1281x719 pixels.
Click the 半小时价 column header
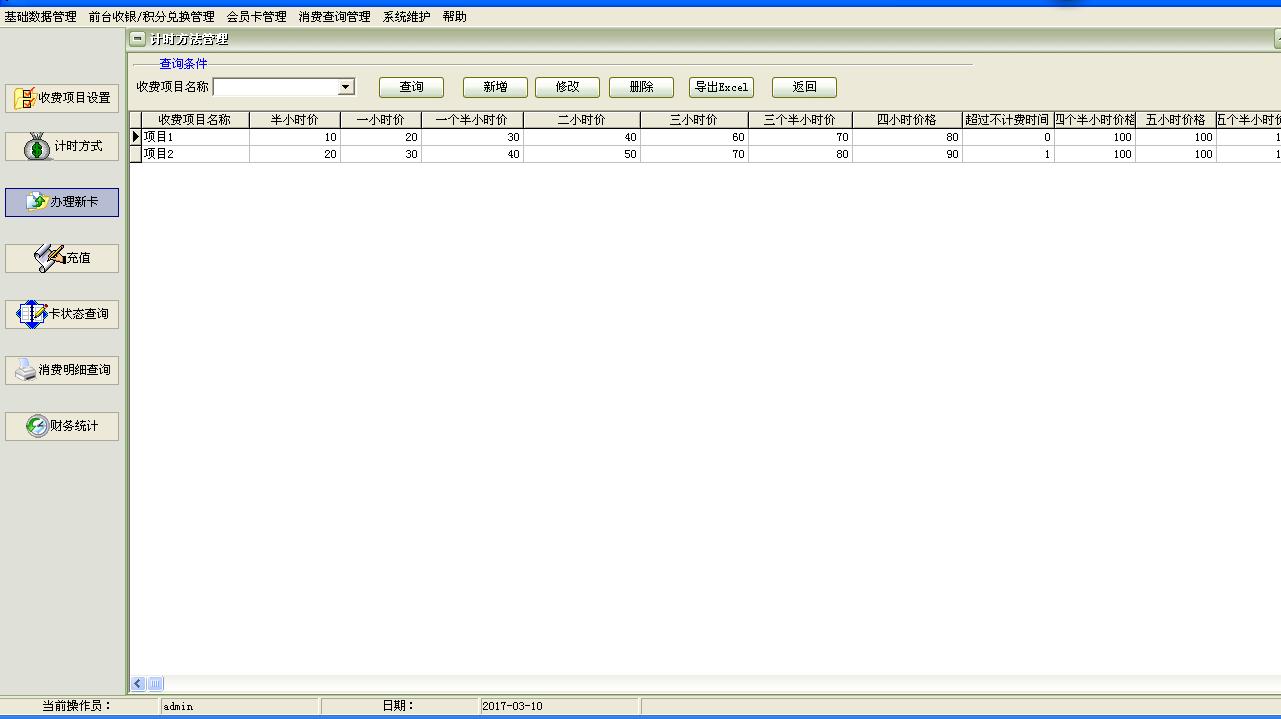point(294,120)
